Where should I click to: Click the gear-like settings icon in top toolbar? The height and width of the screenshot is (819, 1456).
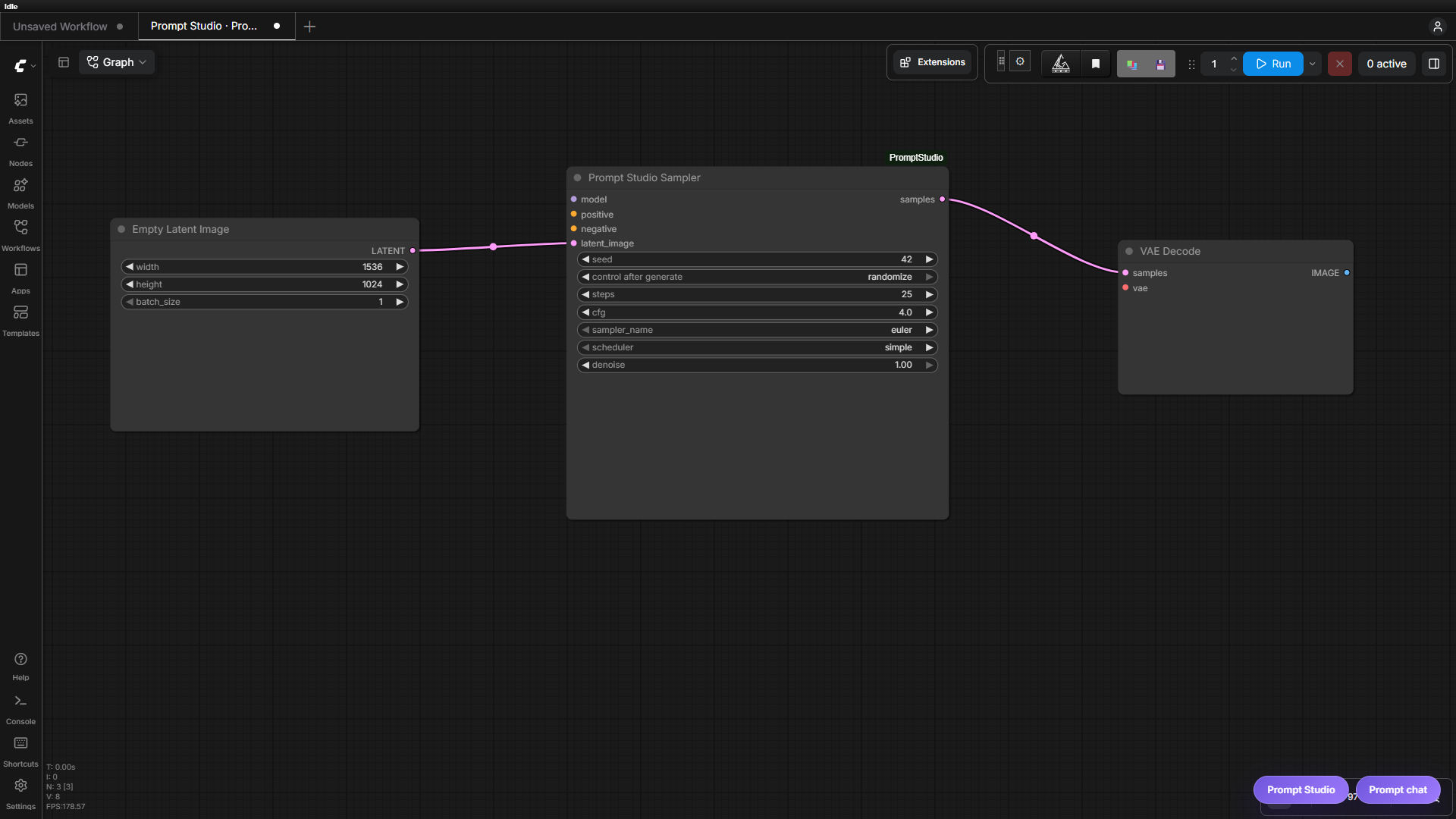point(1020,61)
